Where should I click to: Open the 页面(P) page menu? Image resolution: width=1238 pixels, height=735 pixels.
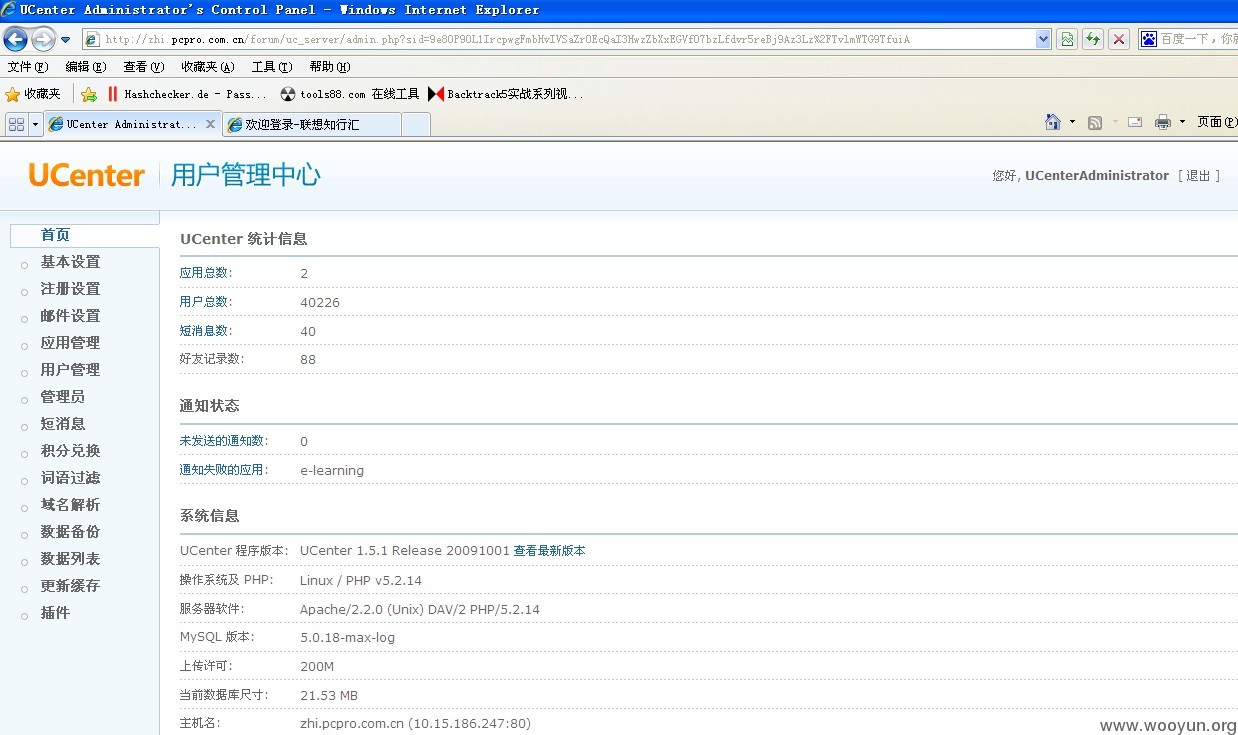(1217, 122)
